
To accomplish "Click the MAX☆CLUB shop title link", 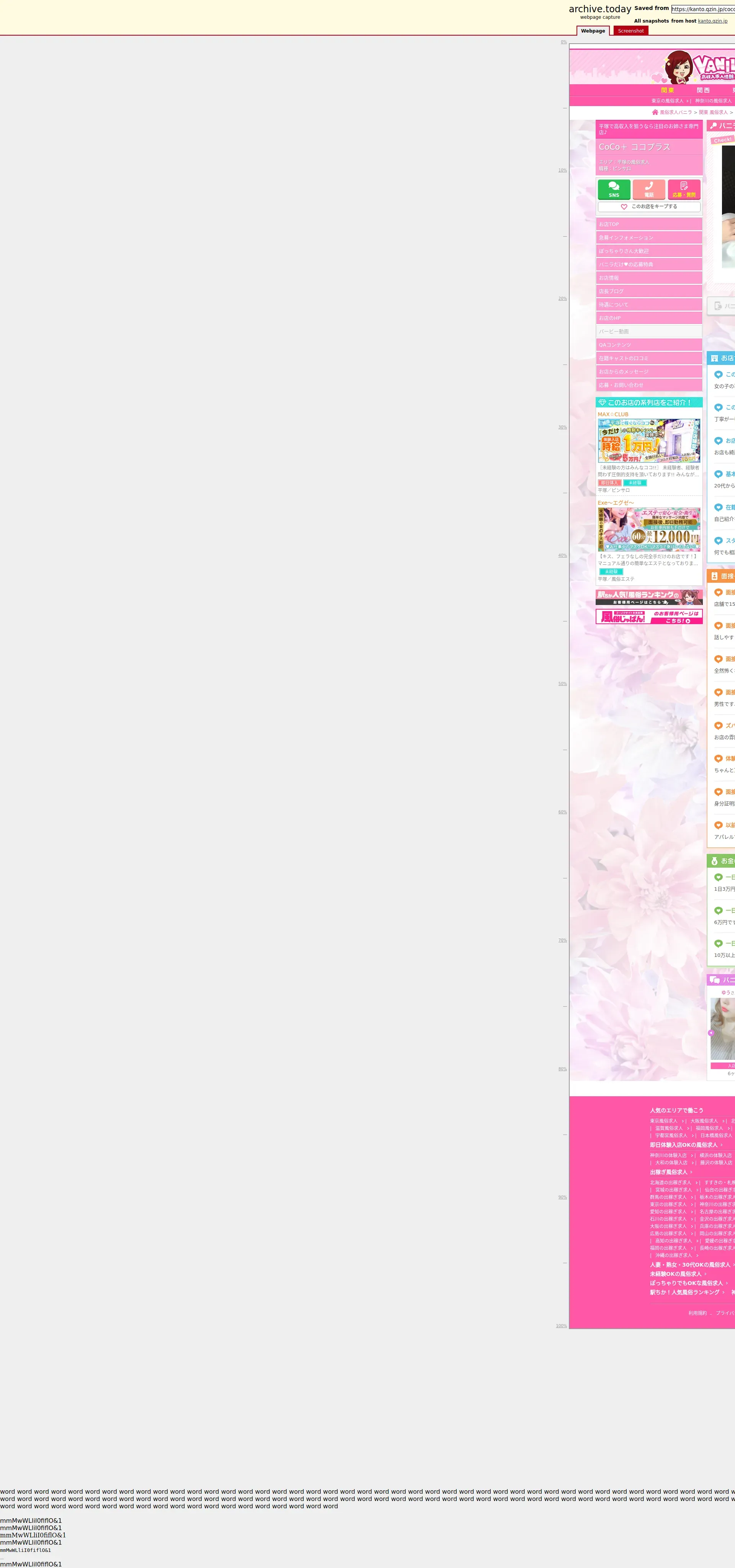I will [613, 415].
